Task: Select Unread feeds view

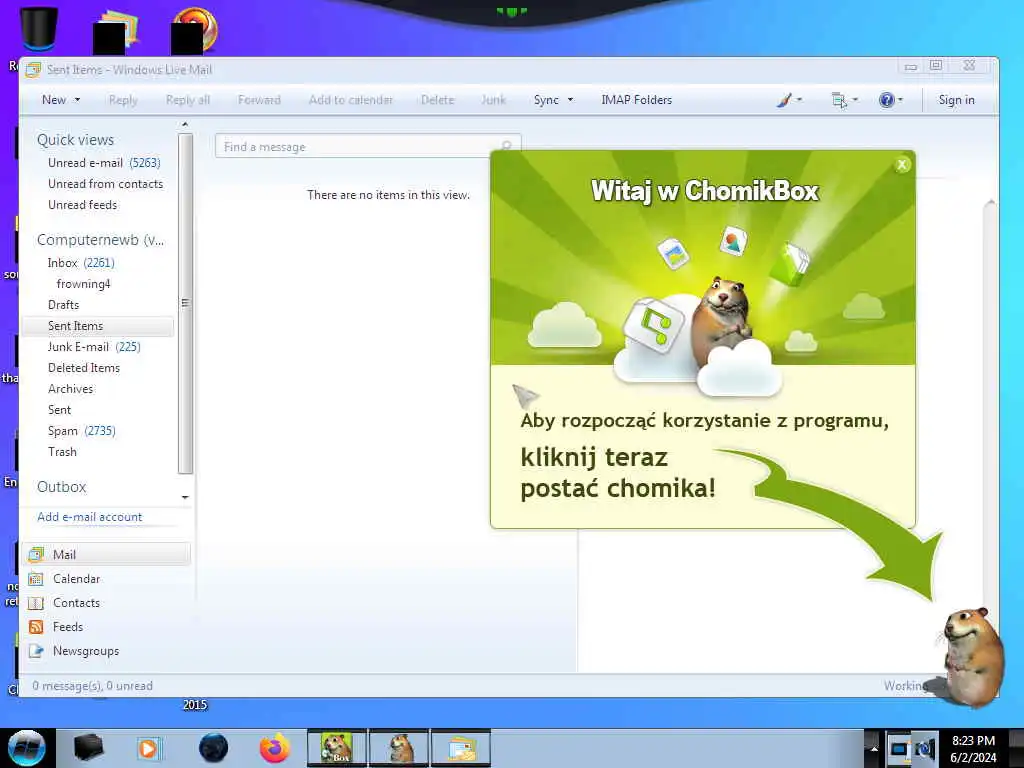Action: click(x=82, y=204)
